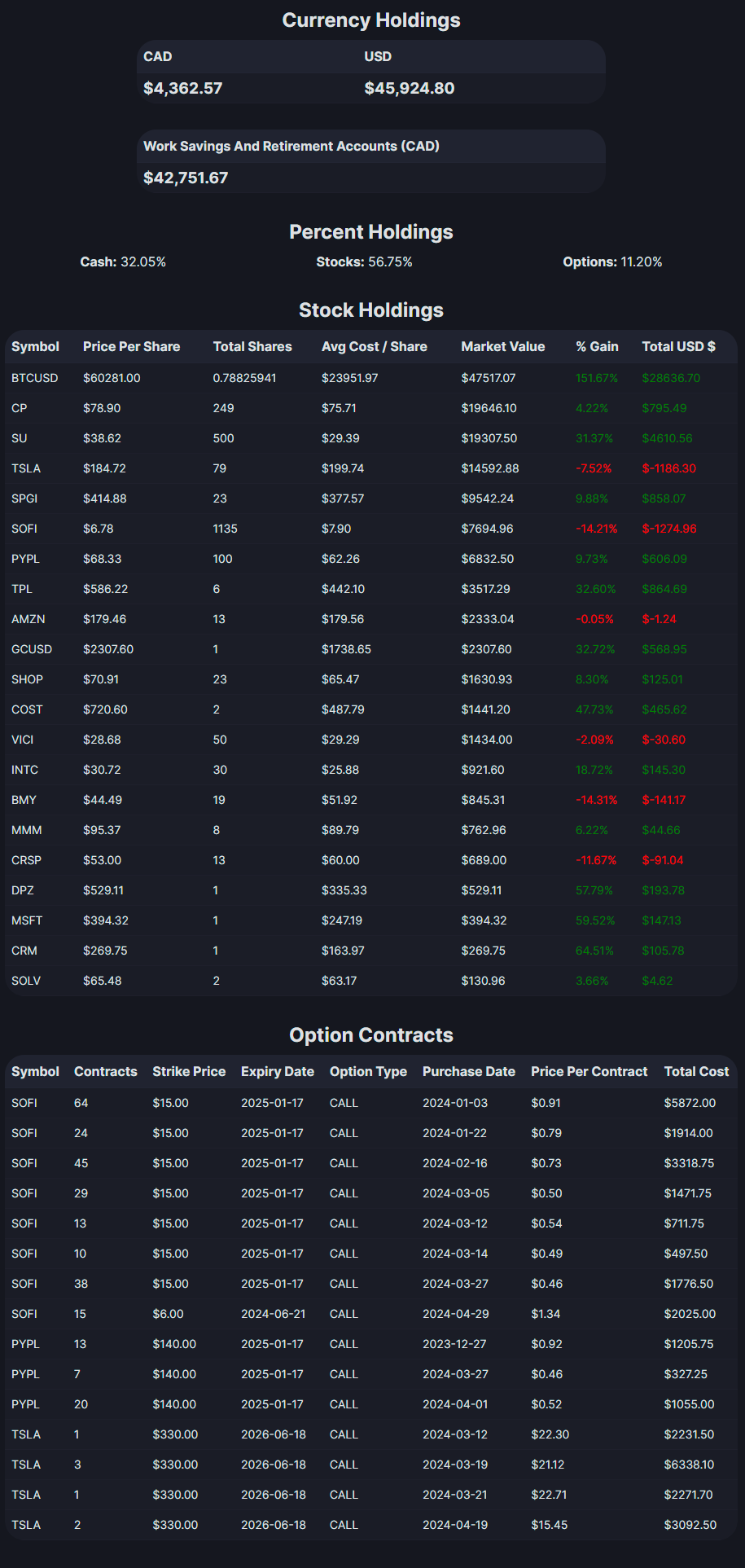The width and height of the screenshot is (745, 1568).
Task: Click PYPL average cost $62.26
Action: click(x=340, y=560)
